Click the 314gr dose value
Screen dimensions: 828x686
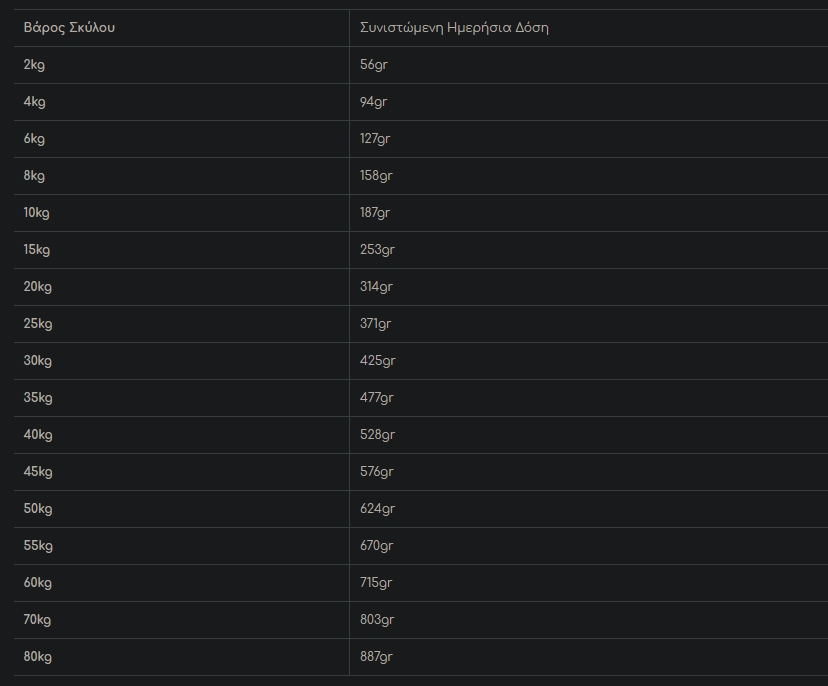pyautogui.click(x=376, y=287)
